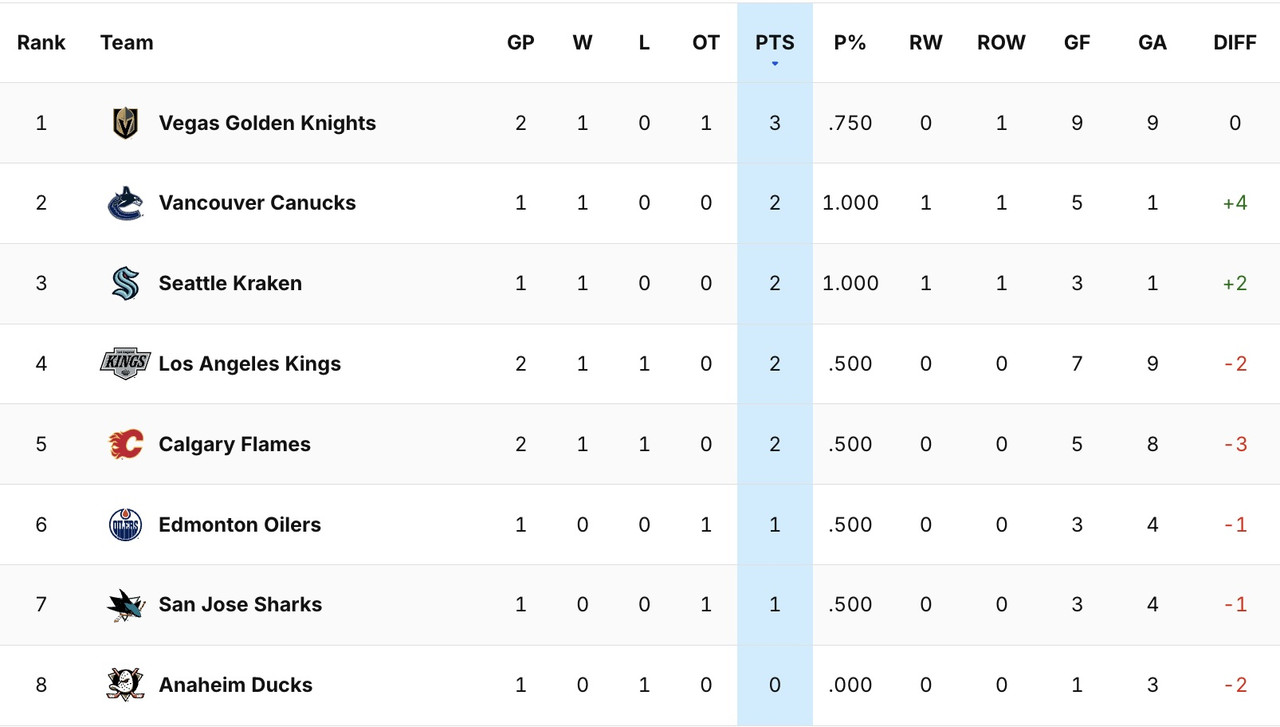Click the Team column header
The width and height of the screenshot is (1280, 727).
pyautogui.click(x=127, y=42)
